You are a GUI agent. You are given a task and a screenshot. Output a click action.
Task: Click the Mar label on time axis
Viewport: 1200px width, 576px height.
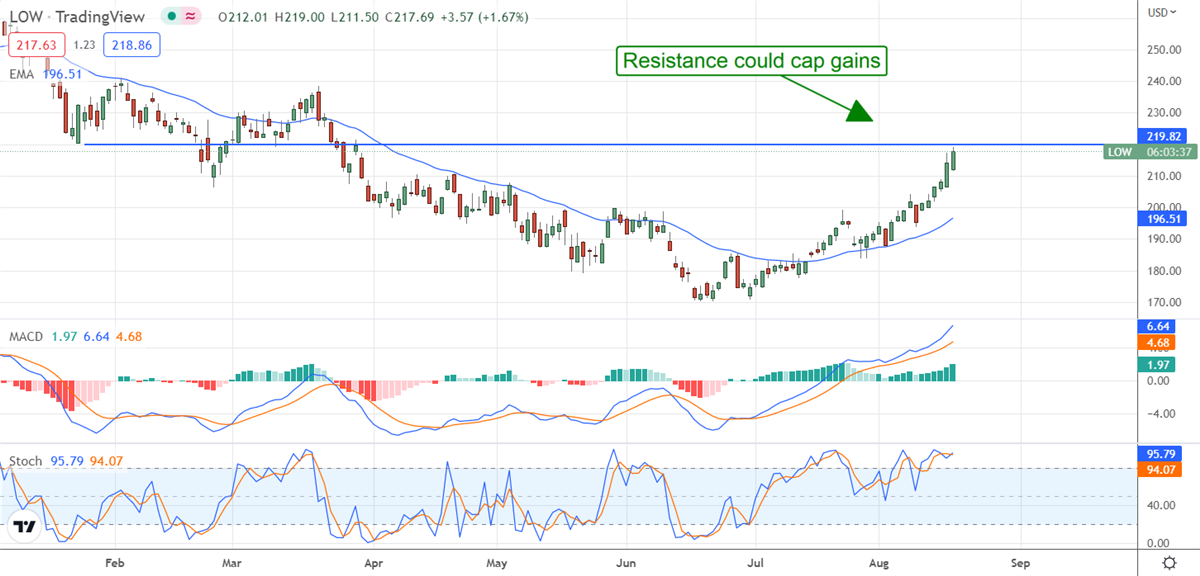(234, 561)
